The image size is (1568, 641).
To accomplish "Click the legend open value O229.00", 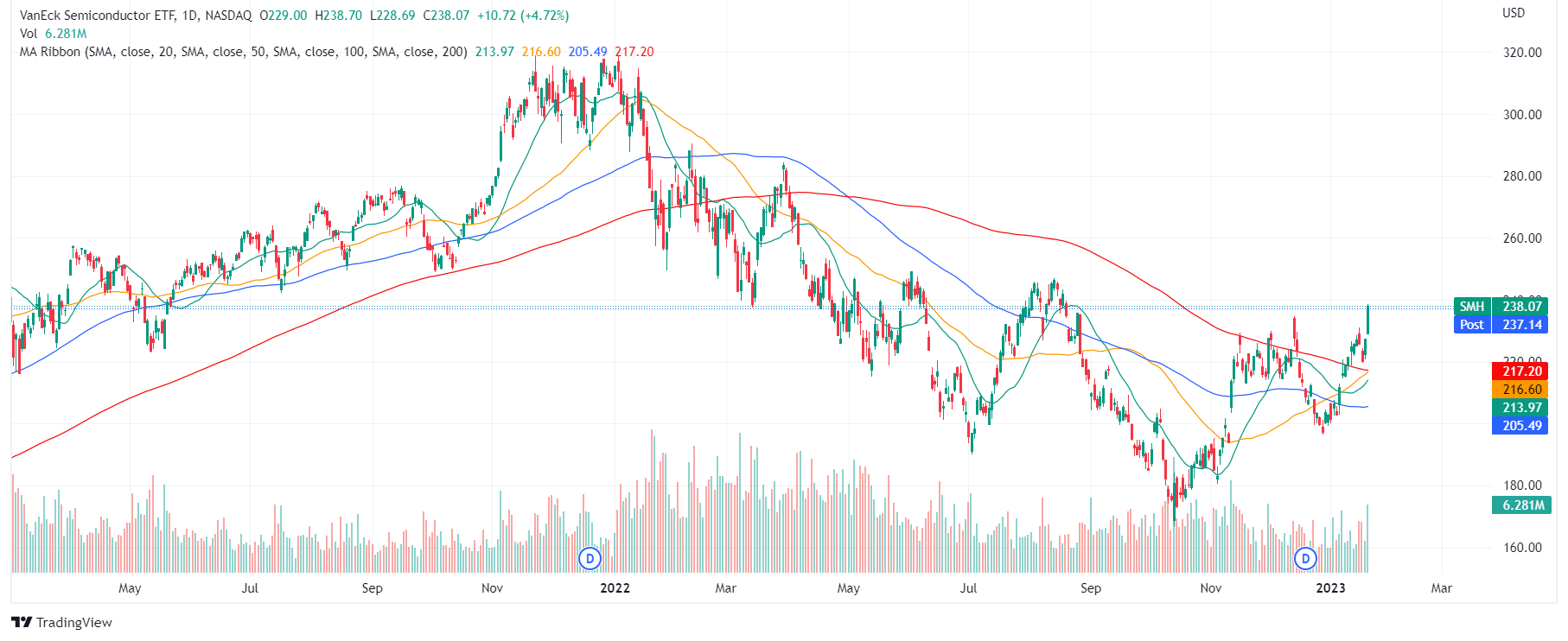I will 284,16.
